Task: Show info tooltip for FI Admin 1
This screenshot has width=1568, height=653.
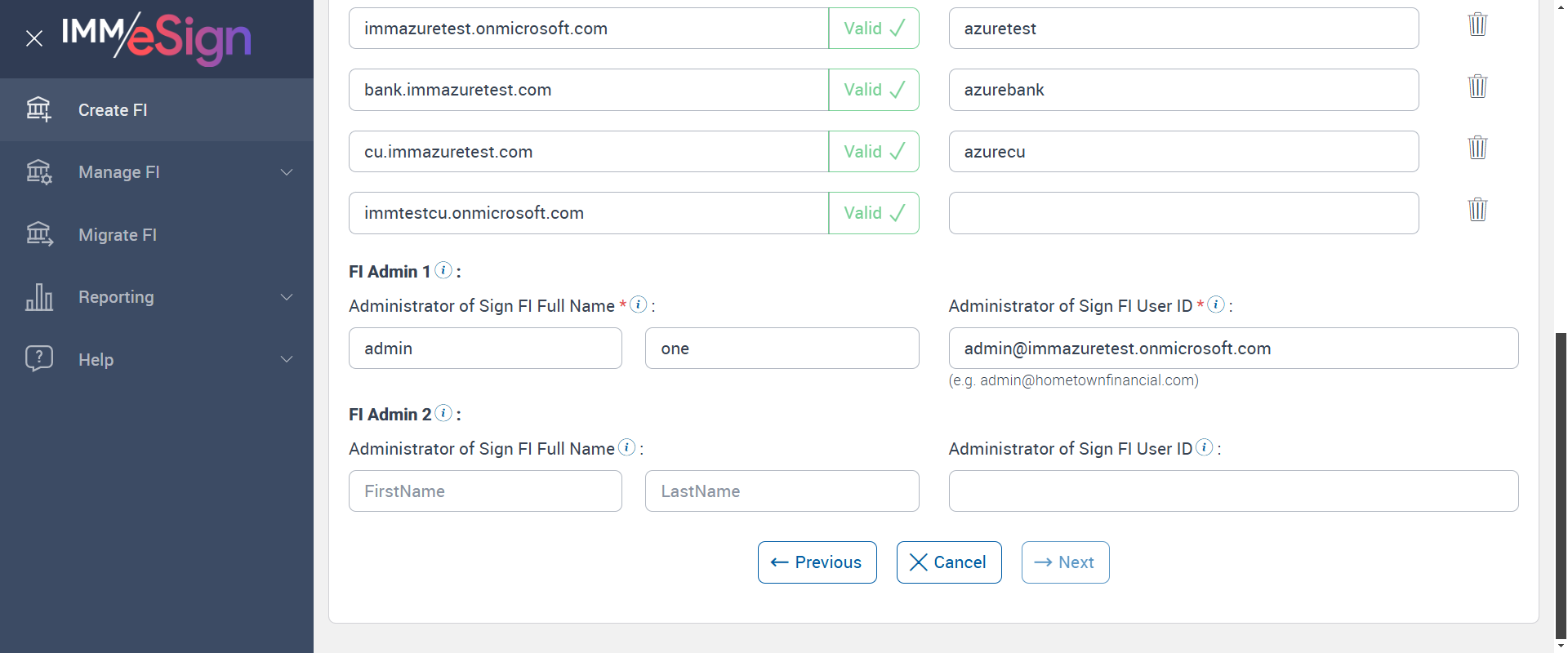Action: [x=443, y=270]
